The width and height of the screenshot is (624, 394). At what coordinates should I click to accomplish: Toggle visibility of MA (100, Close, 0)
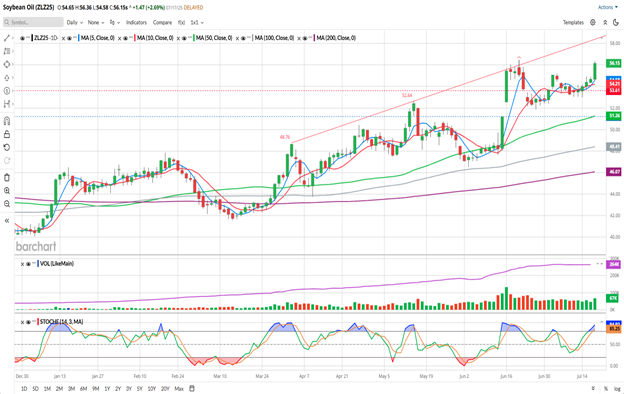tap(243, 38)
